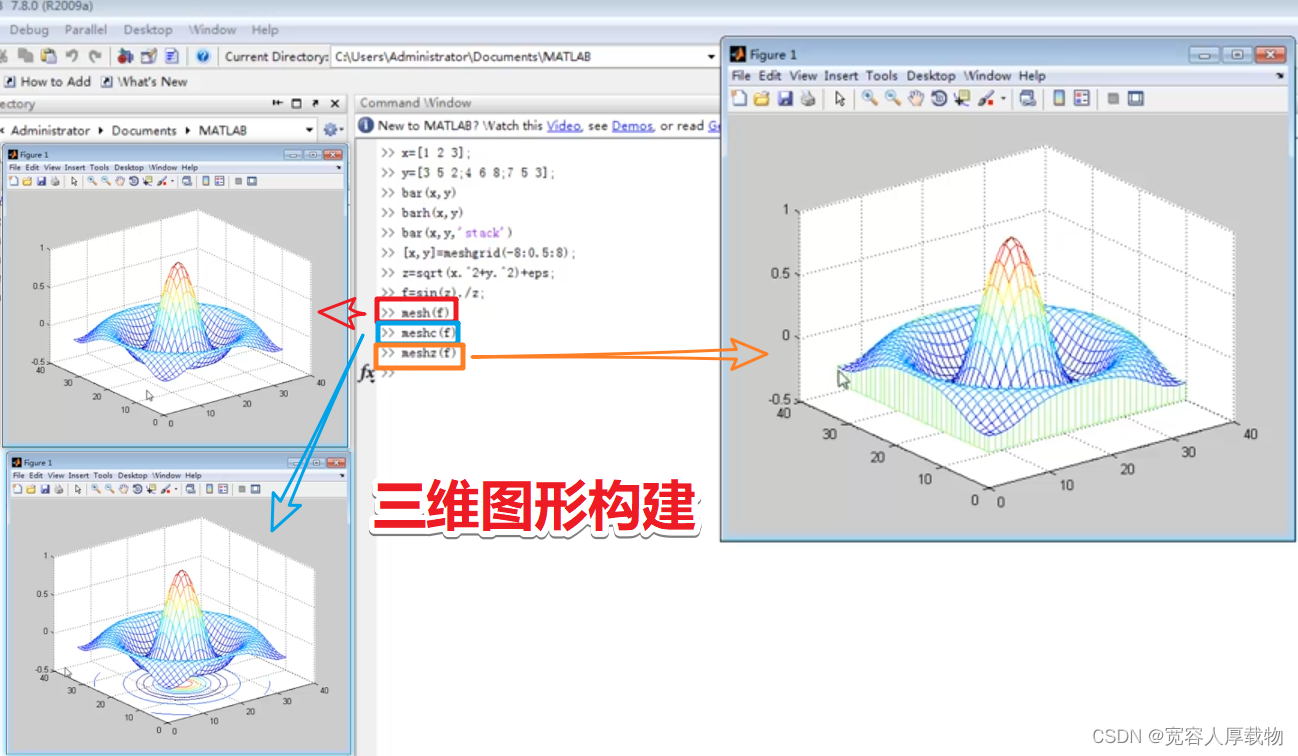Select the Data Cursor tool in Figure 1
This screenshot has height=756, width=1298.
(x=963, y=98)
